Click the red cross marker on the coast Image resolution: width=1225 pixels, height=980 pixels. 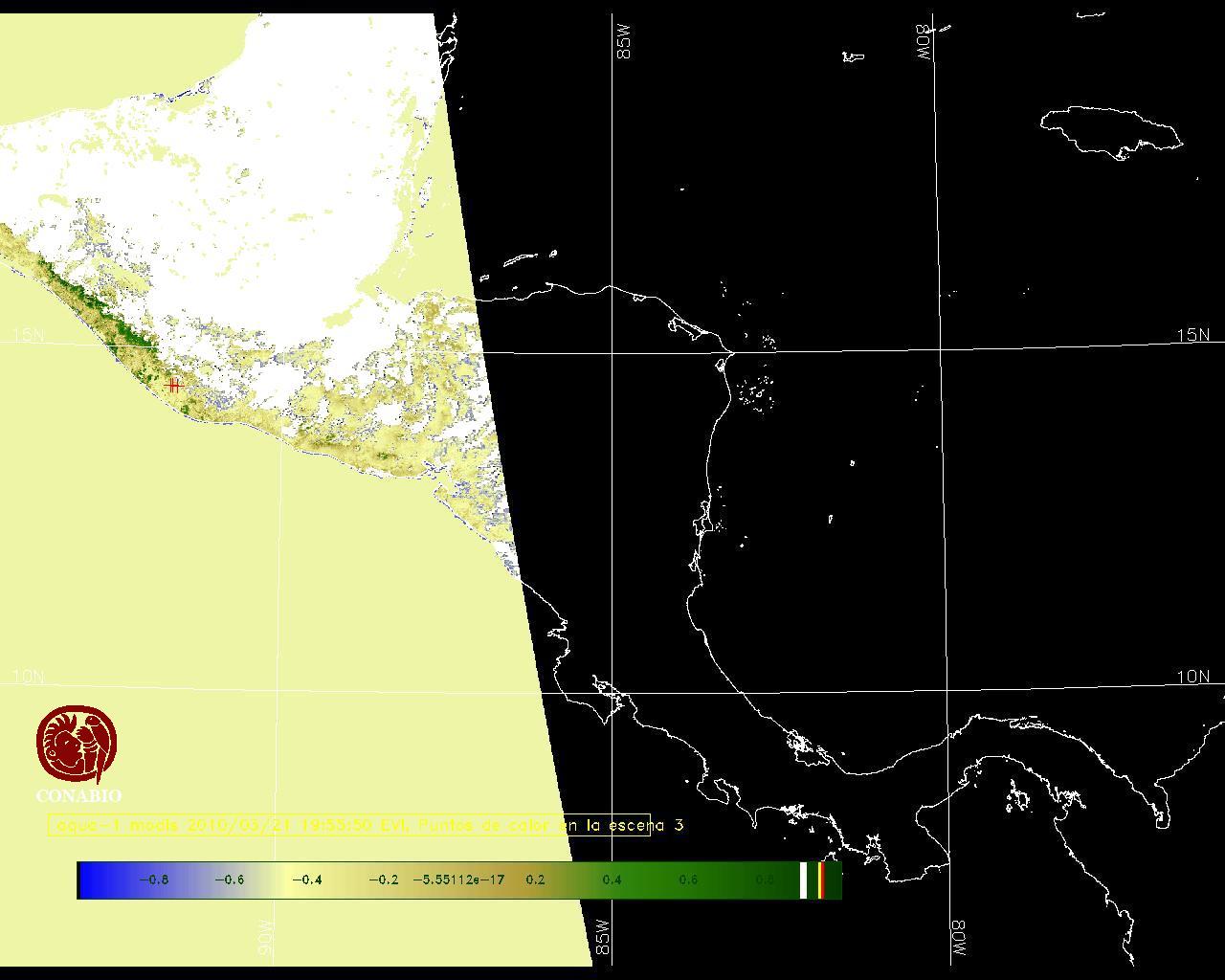pyautogui.click(x=173, y=385)
